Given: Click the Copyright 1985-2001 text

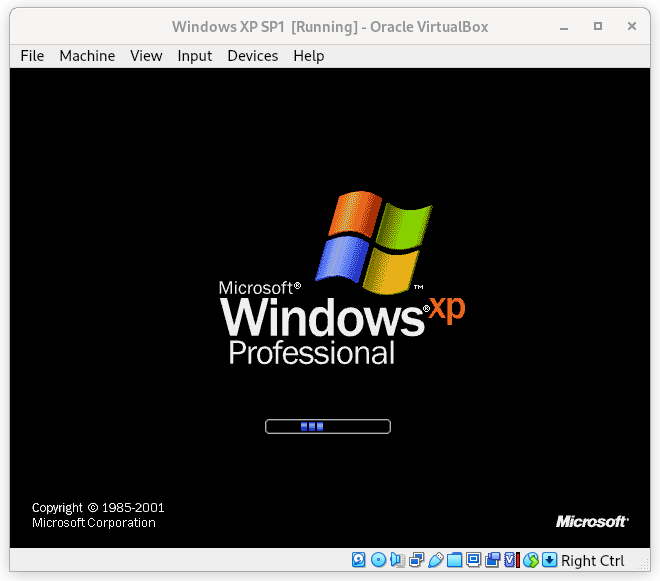Looking at the screenshot, I should [98, 508].
